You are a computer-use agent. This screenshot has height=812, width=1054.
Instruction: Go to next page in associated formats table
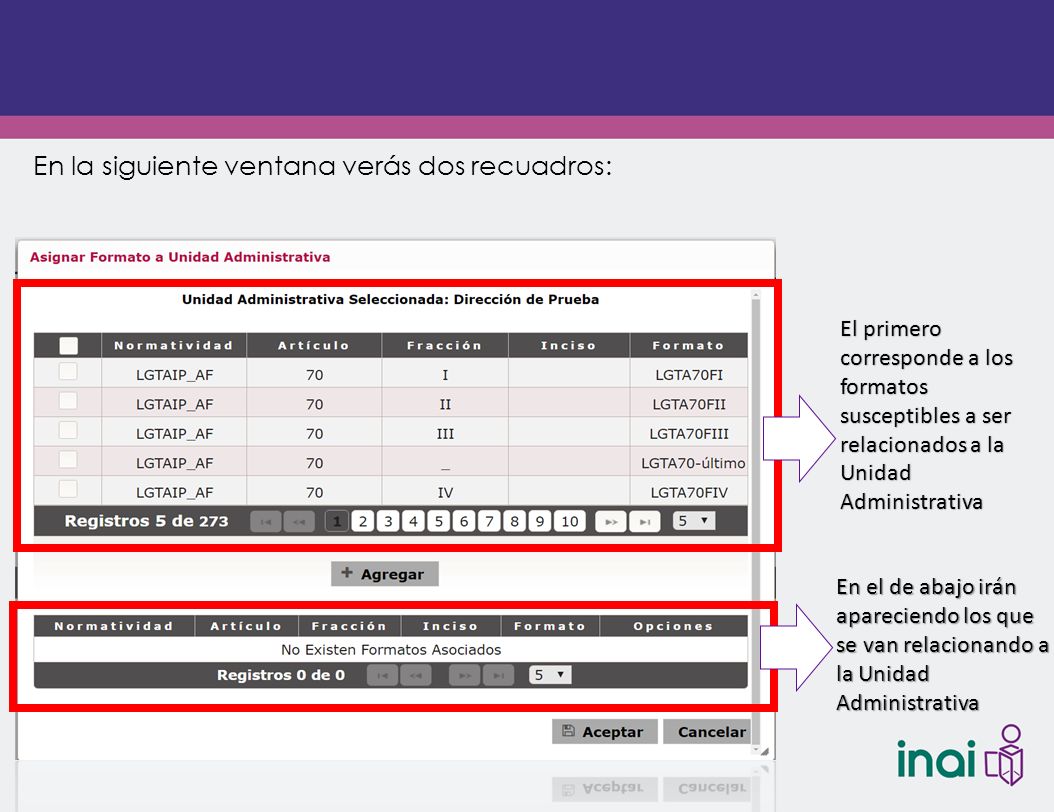[x=464, y=676]
